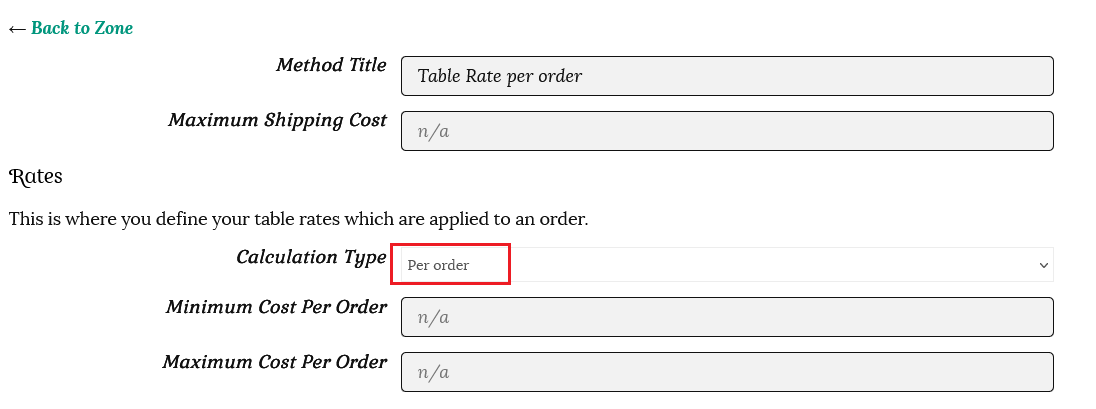
Task: Click n/a placeholder in the bottom field
Action: click(x=433, y=373)
